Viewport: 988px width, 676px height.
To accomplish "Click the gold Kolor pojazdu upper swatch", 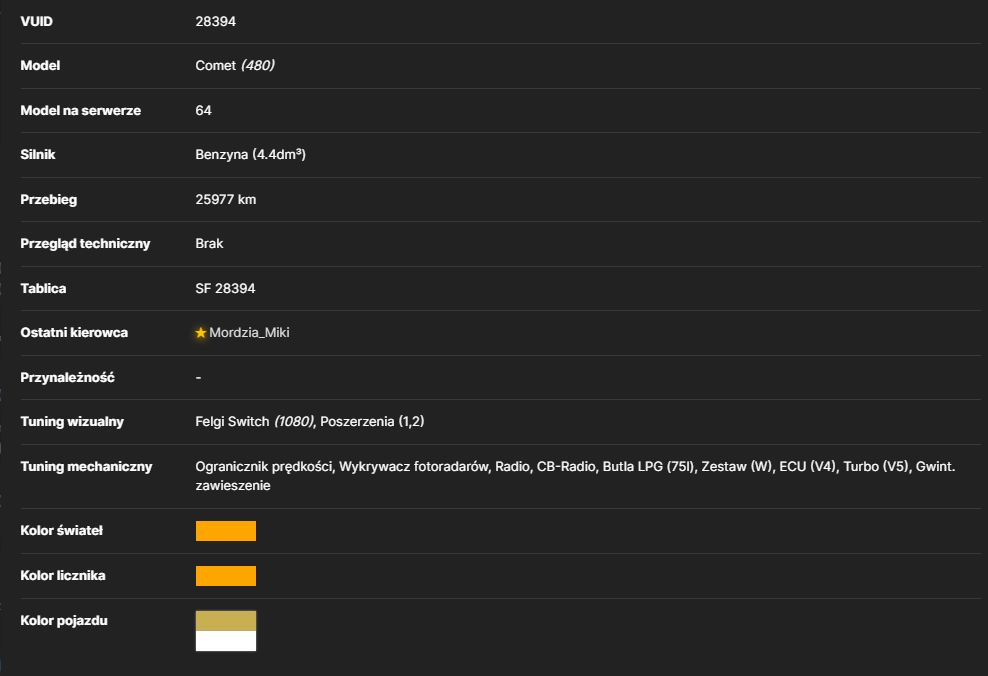I will [x=226, y=621].
